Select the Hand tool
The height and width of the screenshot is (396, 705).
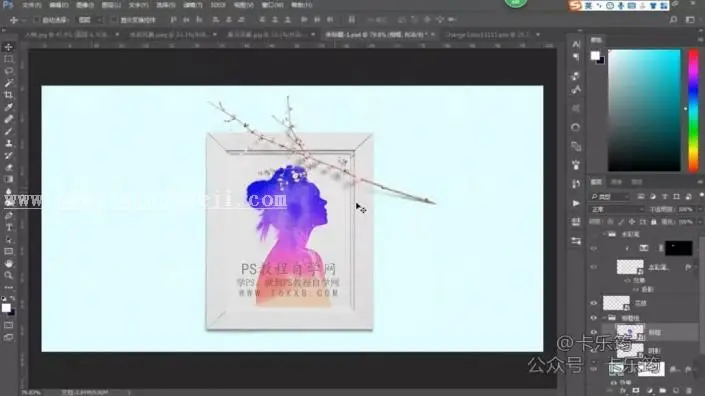pyautogui.click(x=9, y=263)
